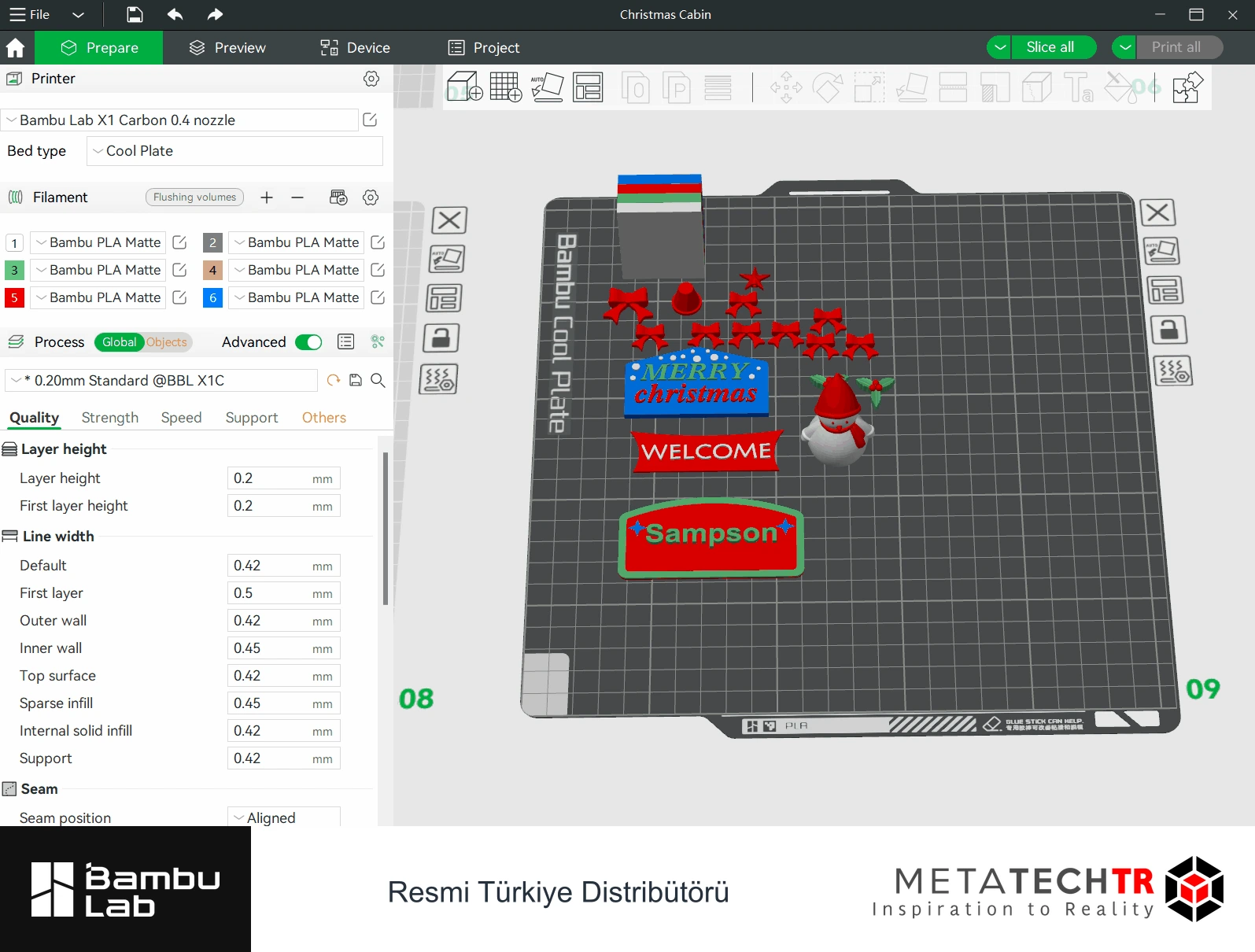Image resolution: width=1255 pixels, height=952 pixels.
Task: Switch process scope to Objects
Action: tap(167, 342)
